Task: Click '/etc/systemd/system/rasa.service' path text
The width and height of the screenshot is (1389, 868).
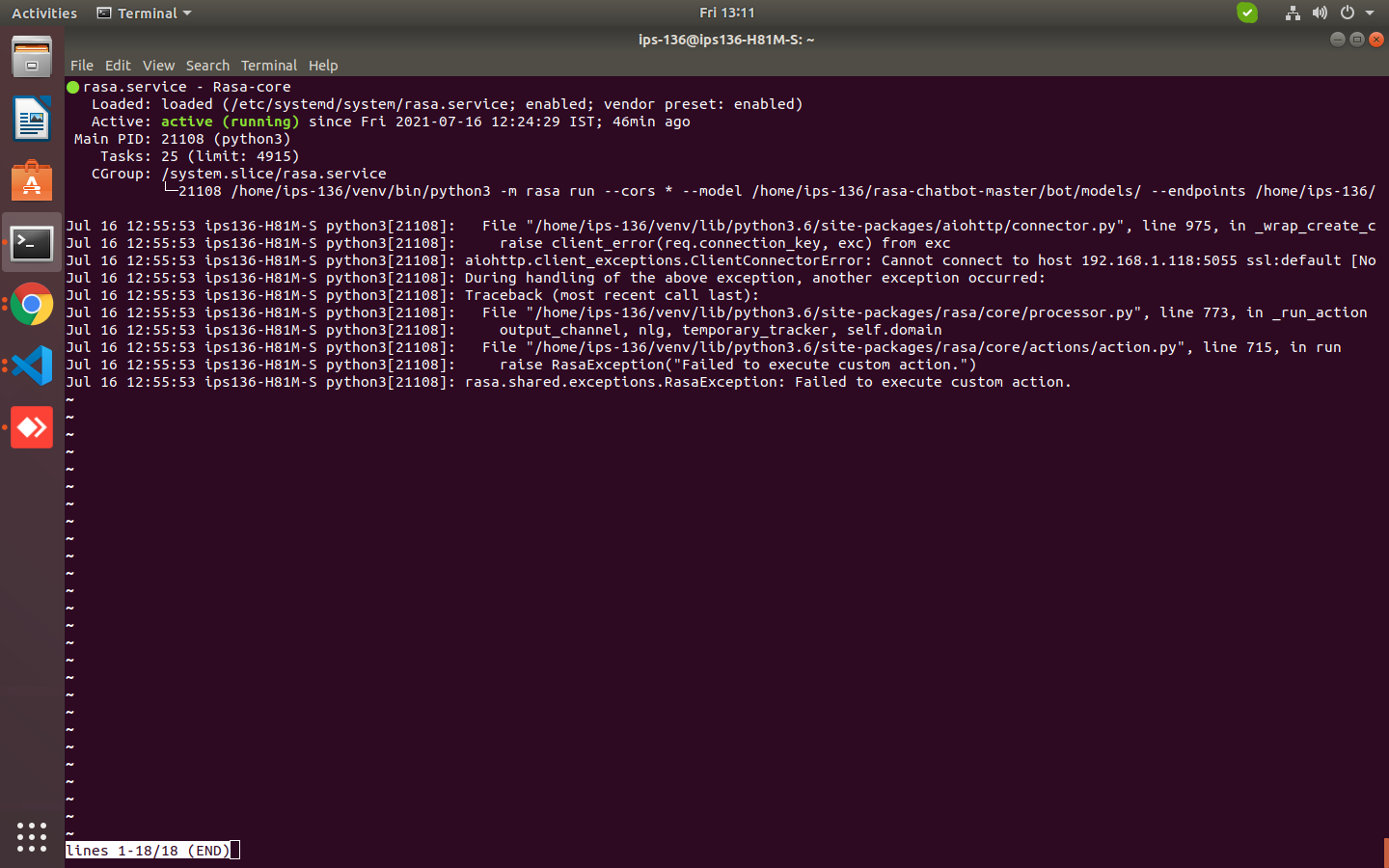Action: [369, 104]
